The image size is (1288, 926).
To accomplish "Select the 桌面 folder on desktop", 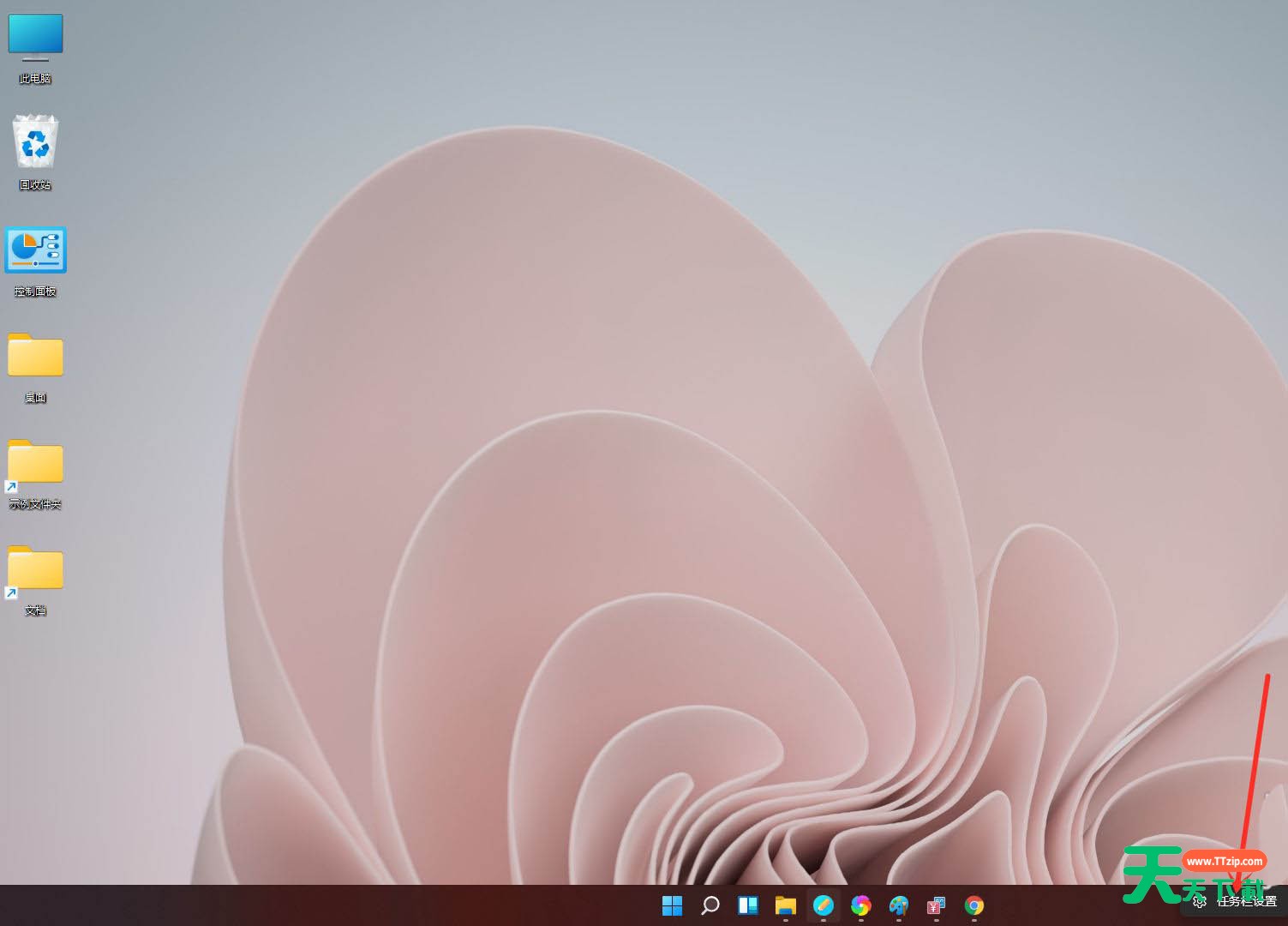I will click(35, 356).
